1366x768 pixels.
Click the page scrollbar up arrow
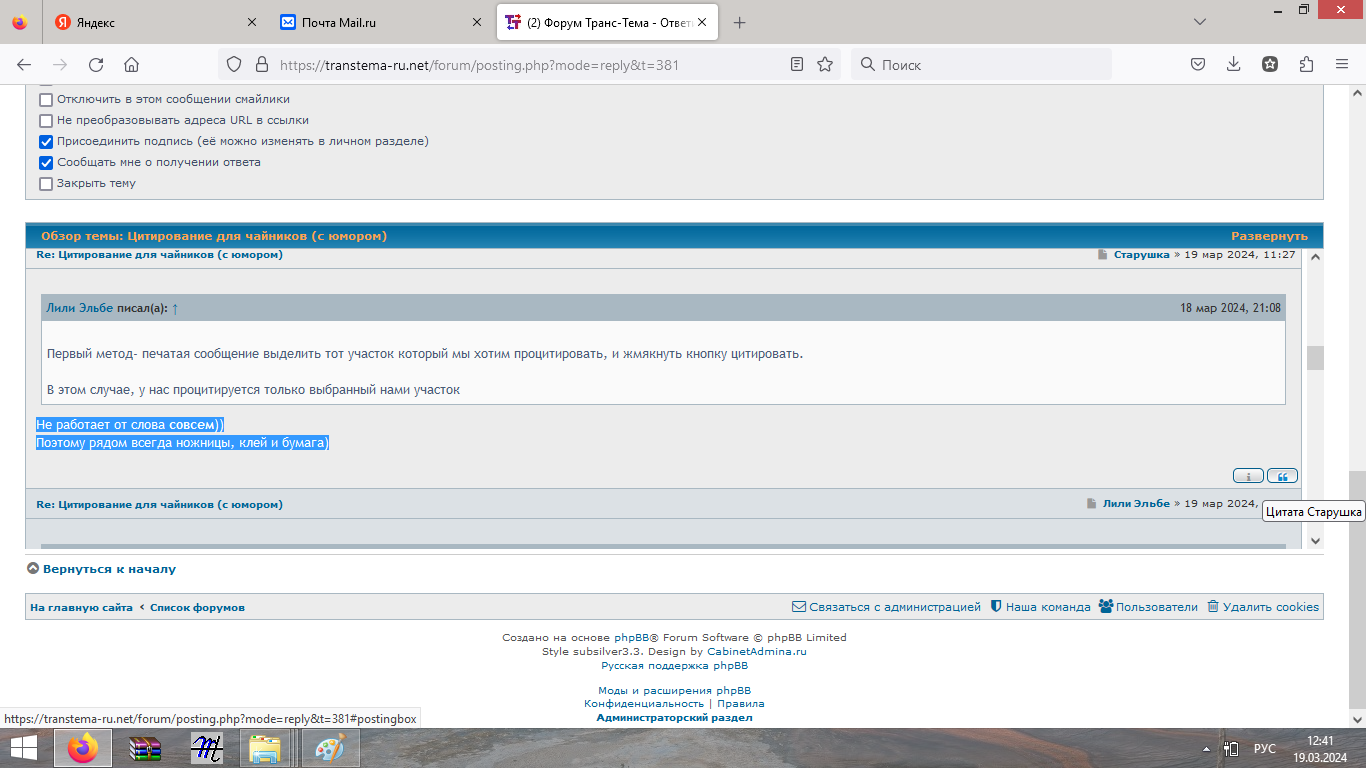point(1357,93)
